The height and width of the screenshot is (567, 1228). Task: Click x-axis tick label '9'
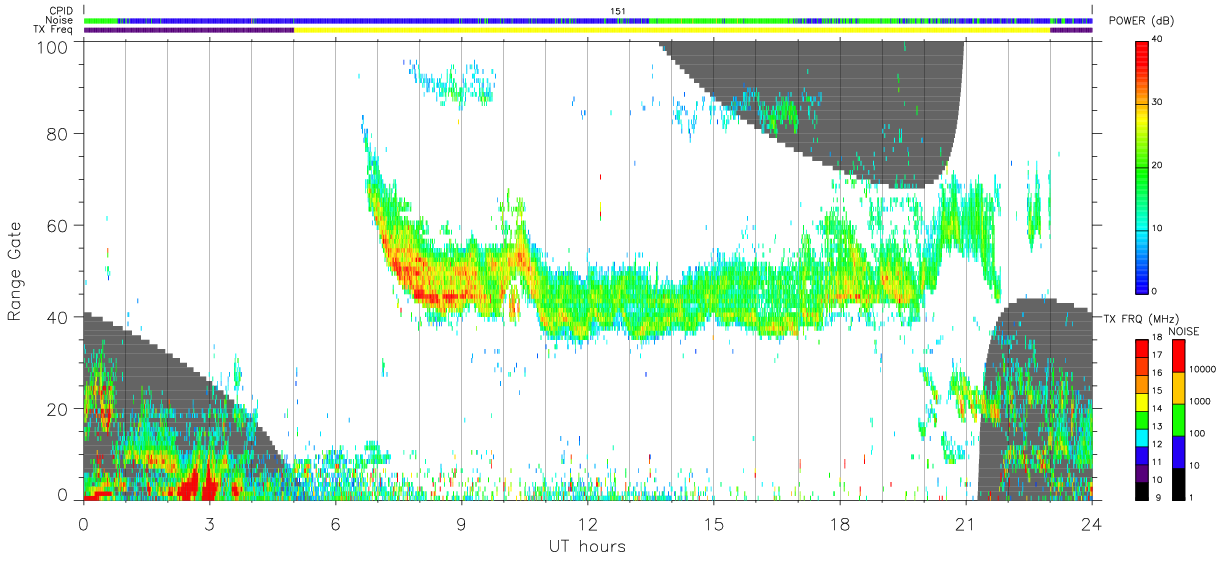point(461,523)
